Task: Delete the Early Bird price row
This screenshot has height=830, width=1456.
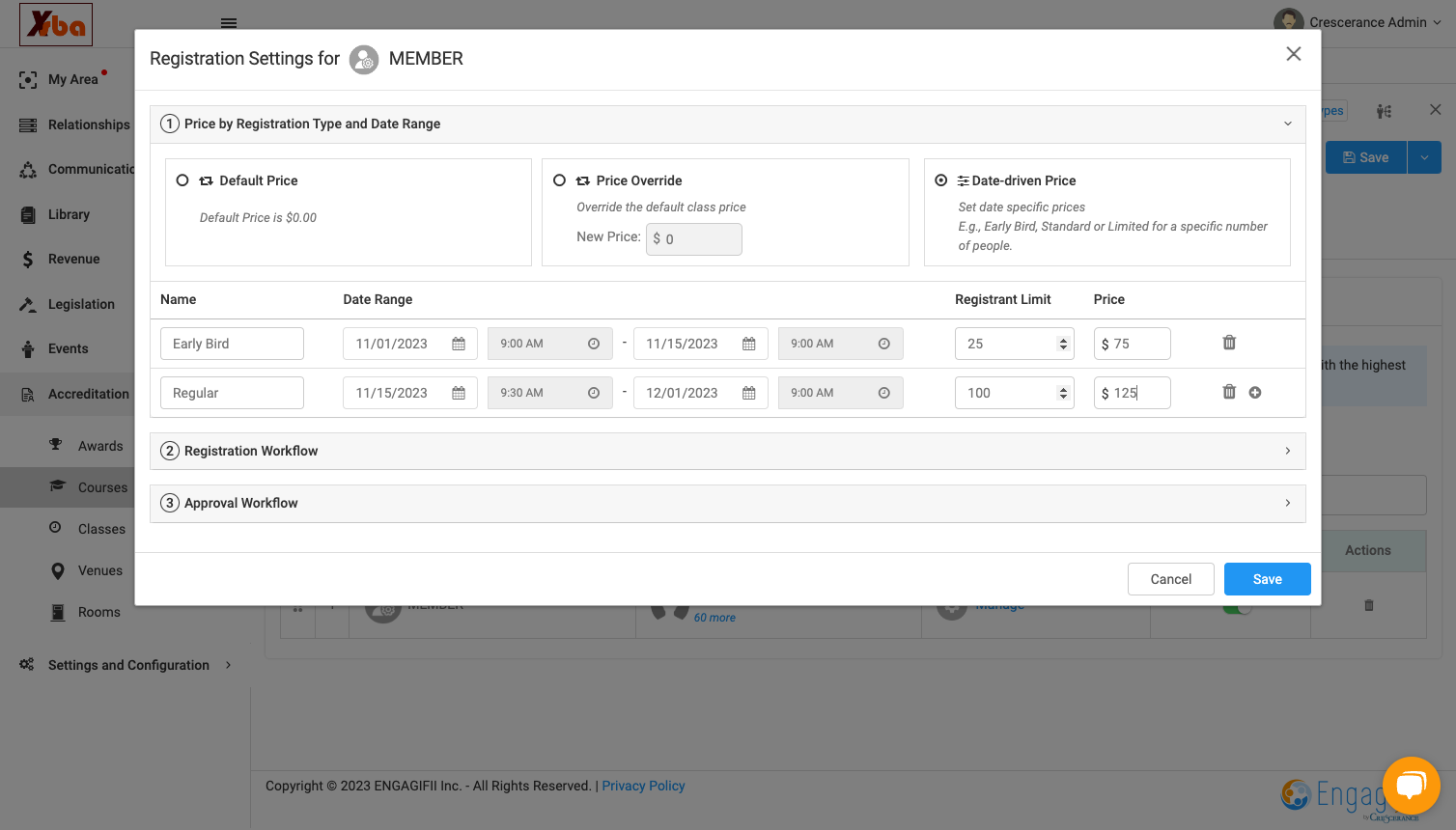Action: 1229,343
